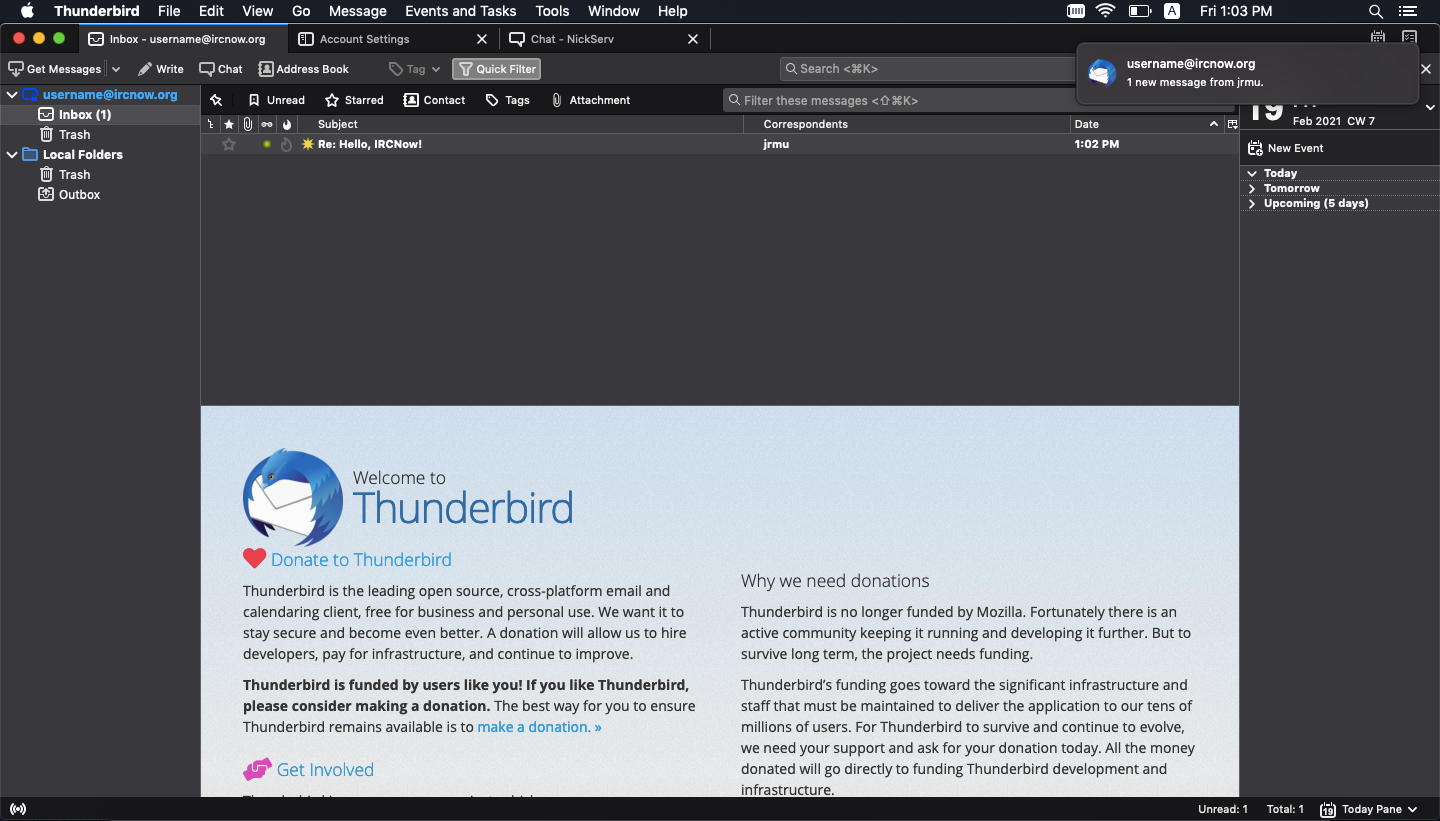Sort by the star column header
1440x821 pixels.
coord(229,124)
